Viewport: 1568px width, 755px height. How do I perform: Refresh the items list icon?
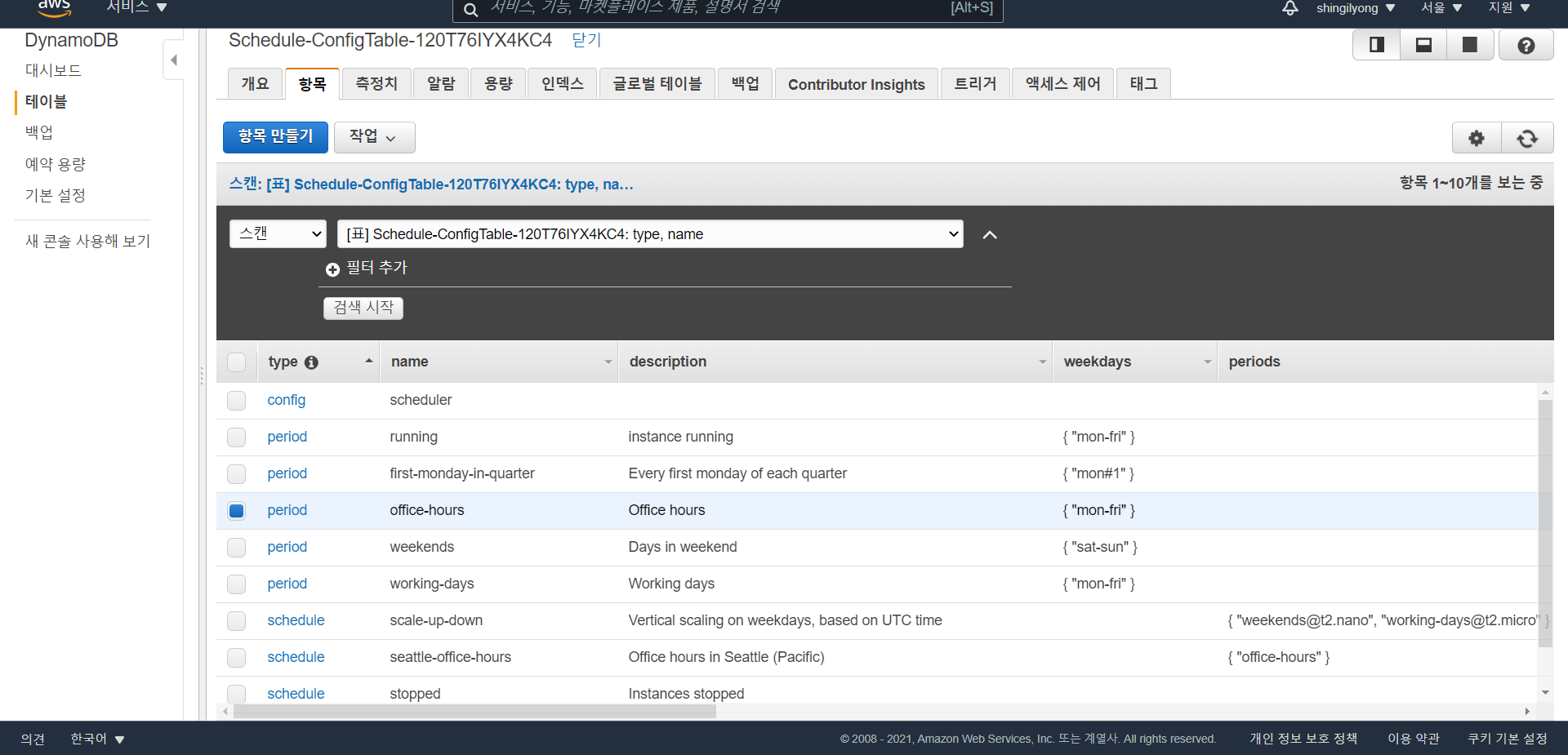(x=1527, y=138)
